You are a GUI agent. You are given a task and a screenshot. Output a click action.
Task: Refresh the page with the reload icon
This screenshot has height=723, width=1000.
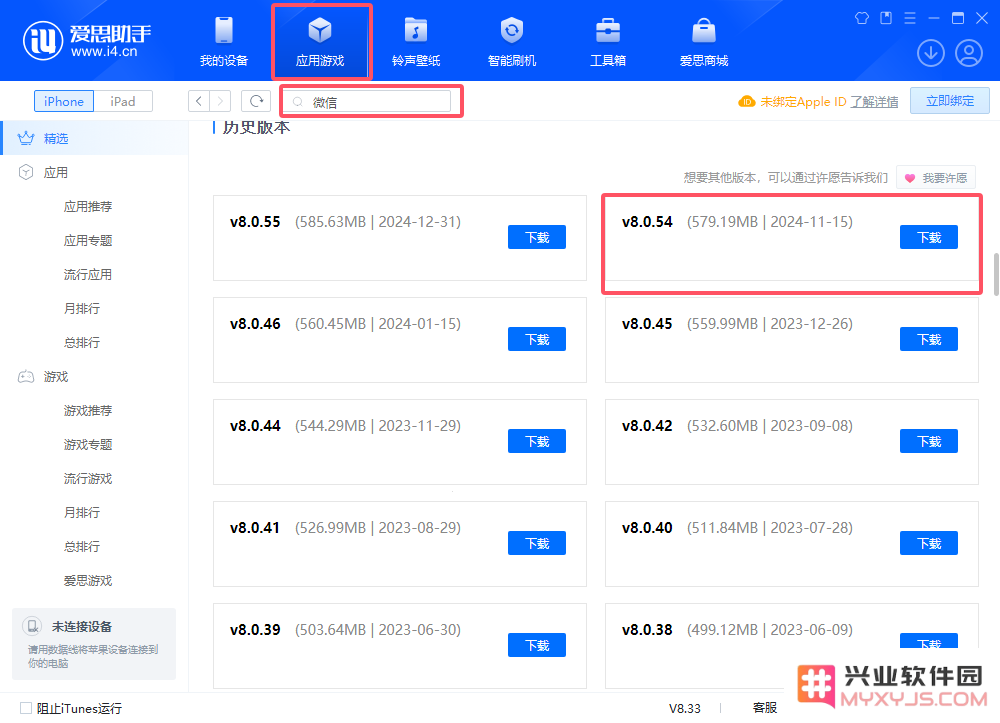[256, 101]
